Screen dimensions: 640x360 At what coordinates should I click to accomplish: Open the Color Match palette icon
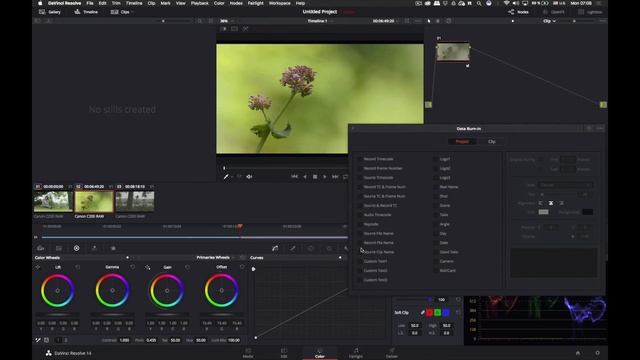59,248
